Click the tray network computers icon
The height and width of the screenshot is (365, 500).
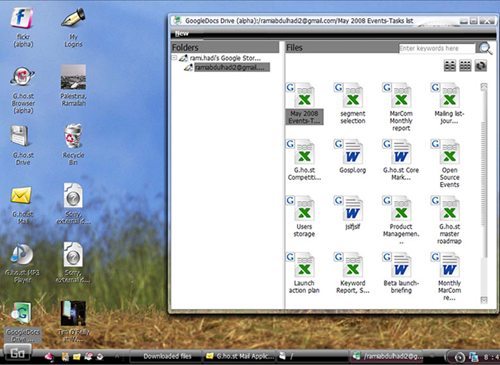[x=474, y=357]
